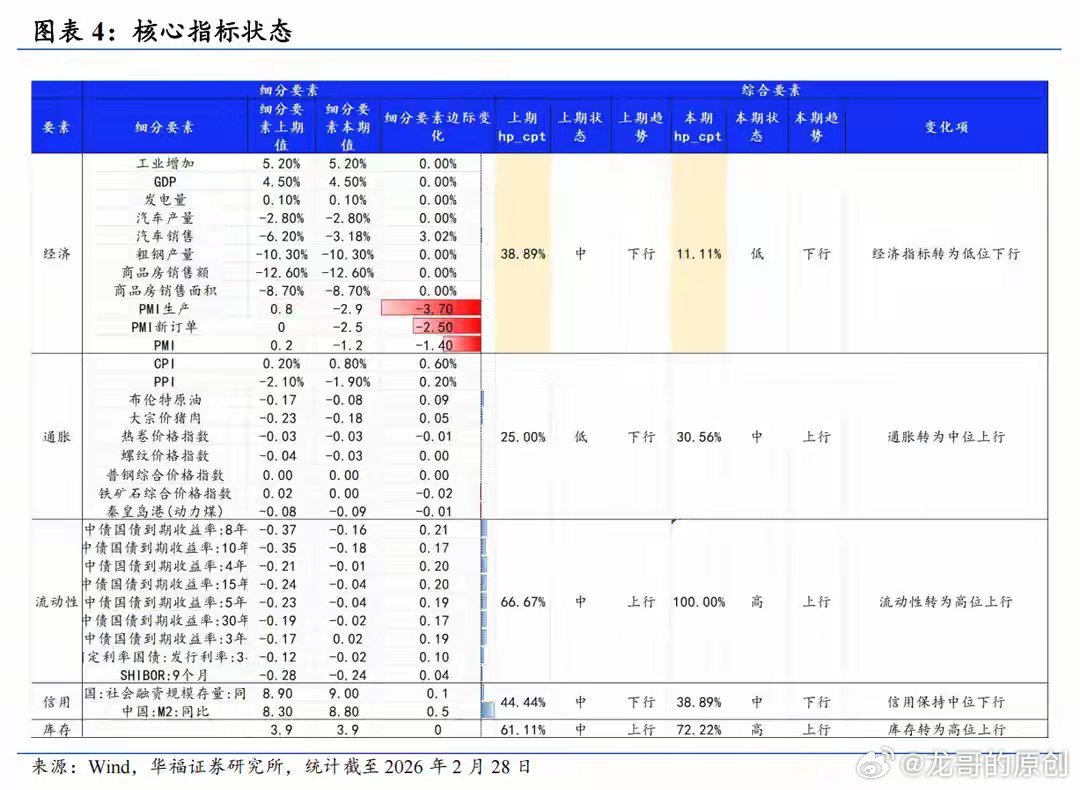Click the GDP row label
1080x790 pixels.
pos(165,182)
